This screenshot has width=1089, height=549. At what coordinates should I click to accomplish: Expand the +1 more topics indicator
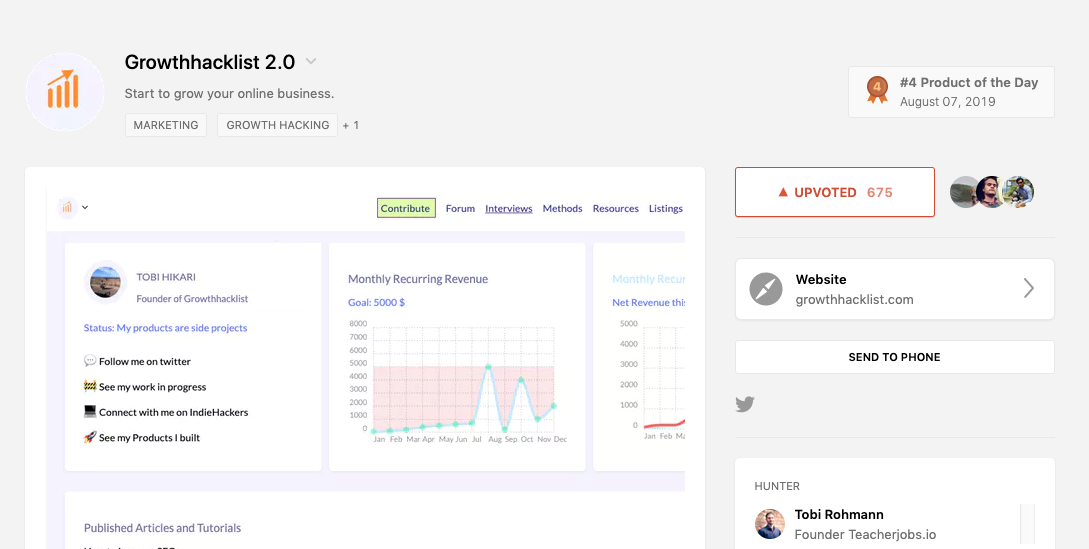pos(350,125)
